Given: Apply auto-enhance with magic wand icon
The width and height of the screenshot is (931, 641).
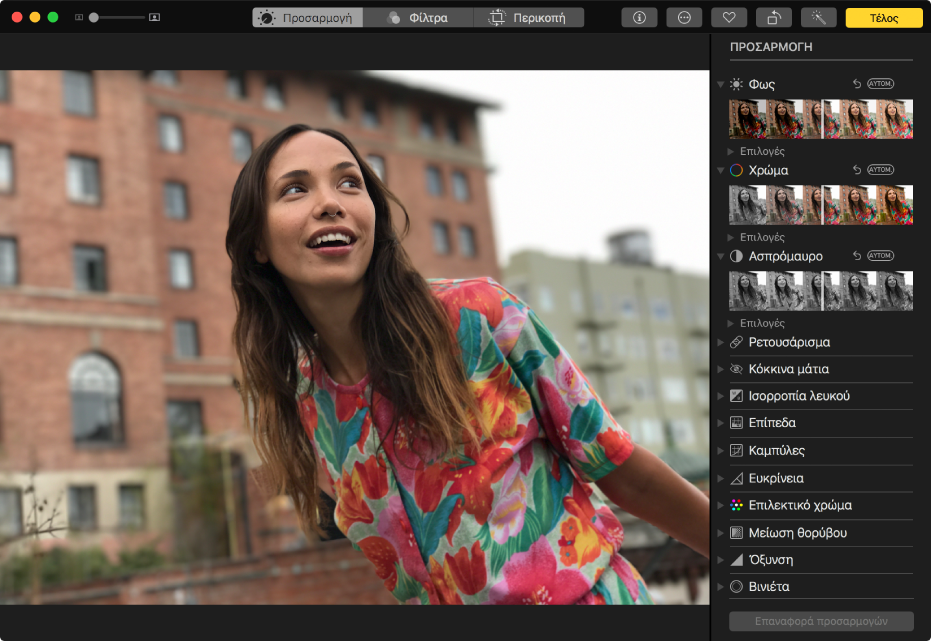Looking at the screenshot, I should [818, 17].
